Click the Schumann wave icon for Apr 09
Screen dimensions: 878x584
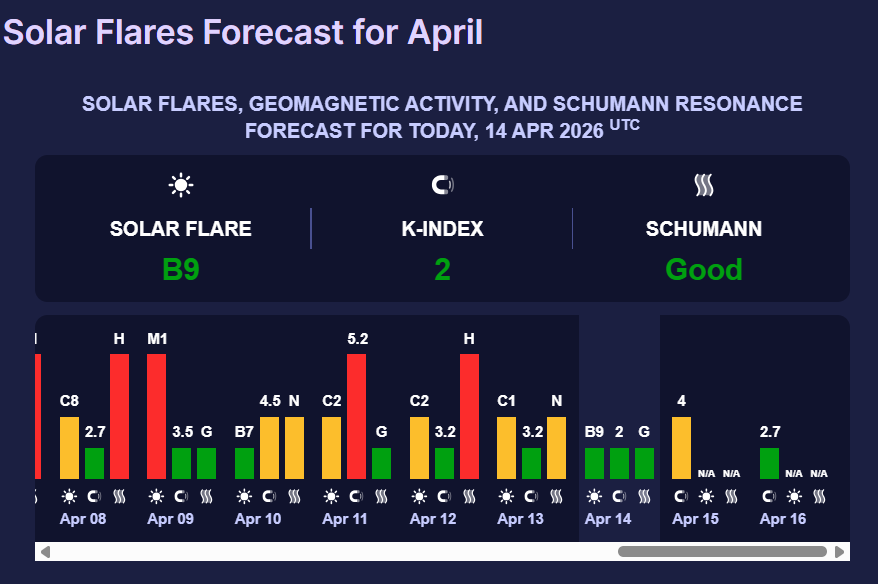207,495
